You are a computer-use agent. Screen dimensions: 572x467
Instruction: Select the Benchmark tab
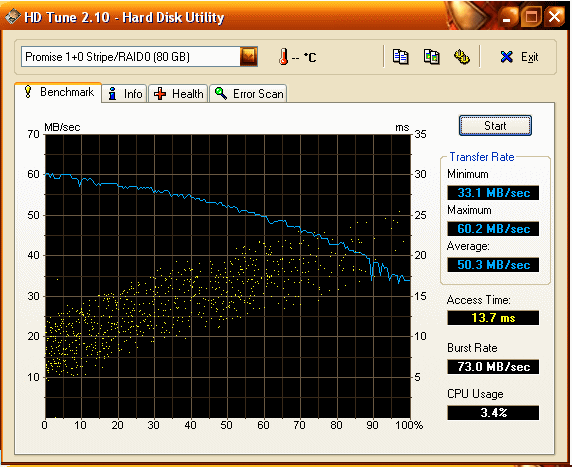[58, 92]
